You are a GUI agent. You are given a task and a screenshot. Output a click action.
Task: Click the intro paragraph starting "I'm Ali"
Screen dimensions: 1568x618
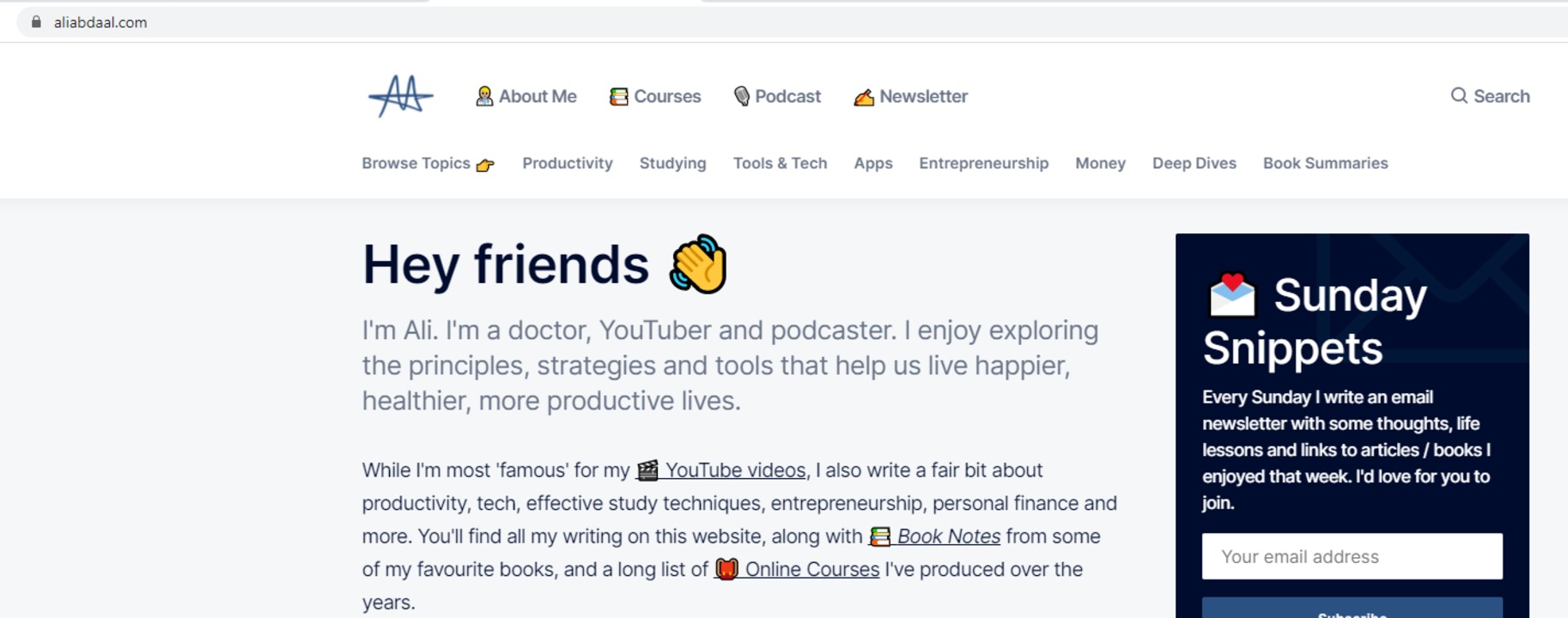(730, 366)
